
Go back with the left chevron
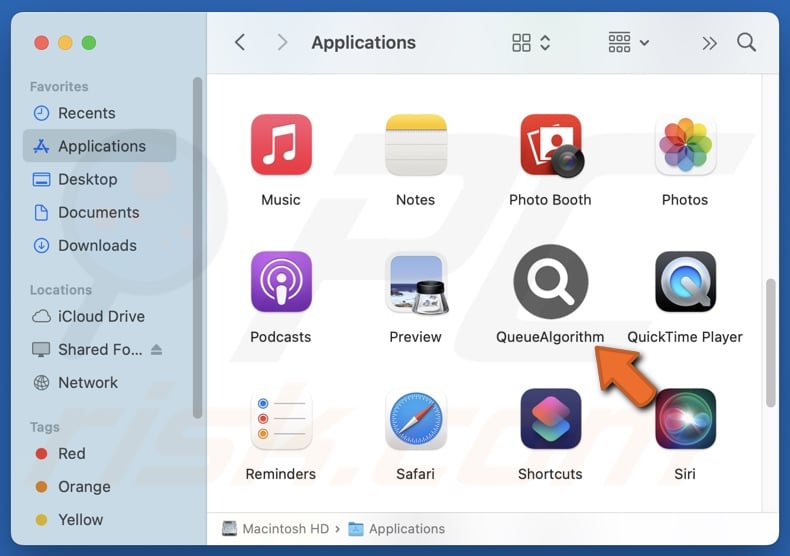pyautogui.click(x=240, y=42)
